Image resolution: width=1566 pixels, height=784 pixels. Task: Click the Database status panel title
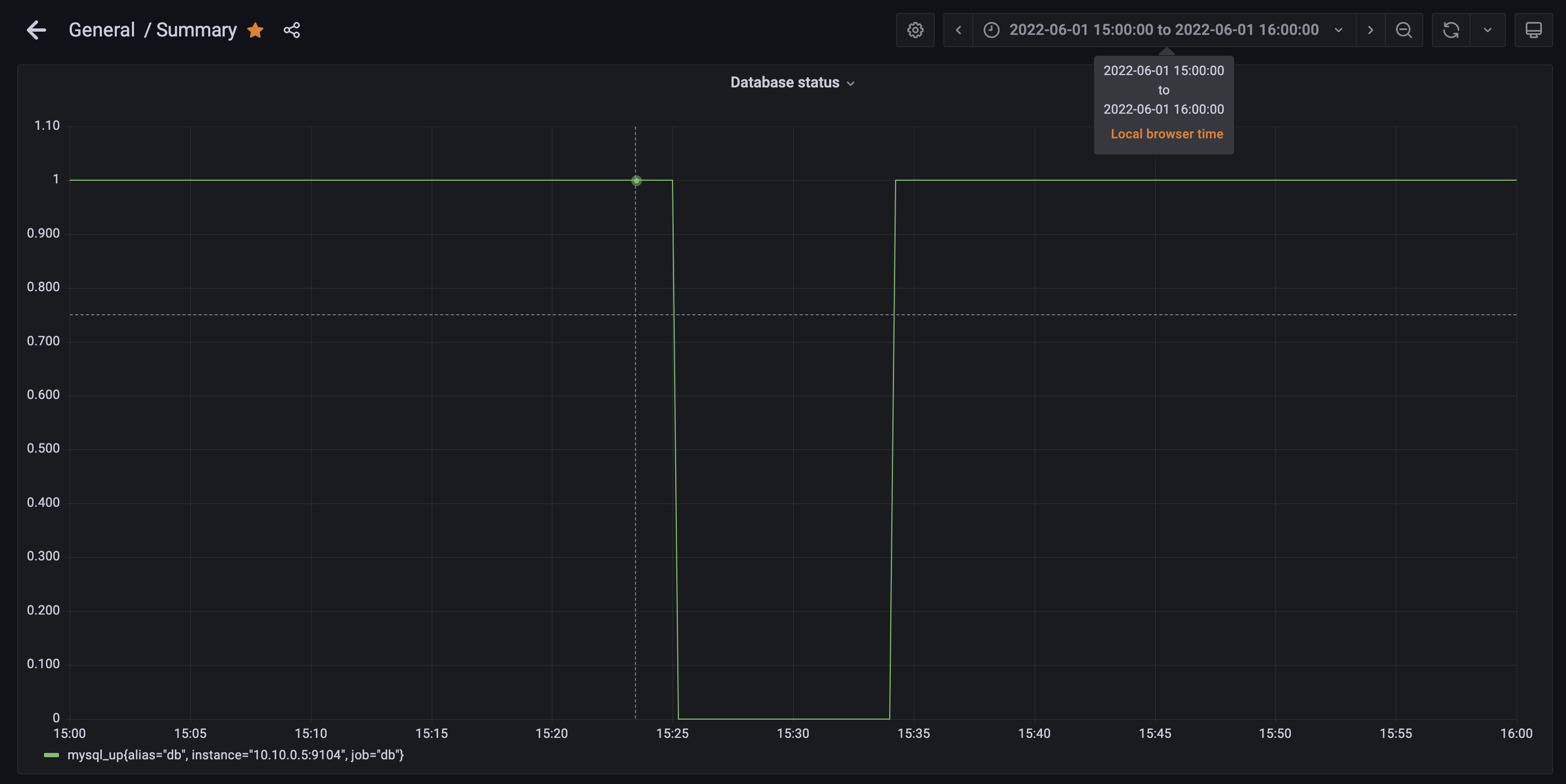tap(784, 83)
